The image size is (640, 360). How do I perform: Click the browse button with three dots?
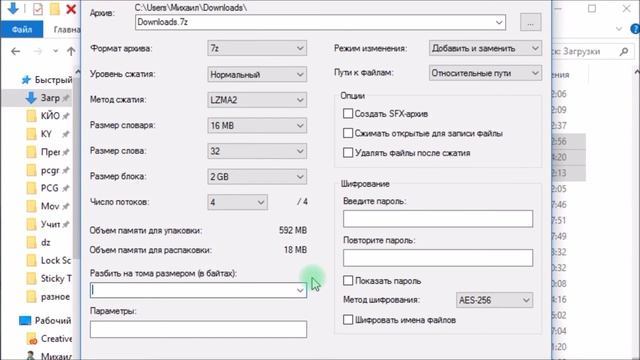530,22
